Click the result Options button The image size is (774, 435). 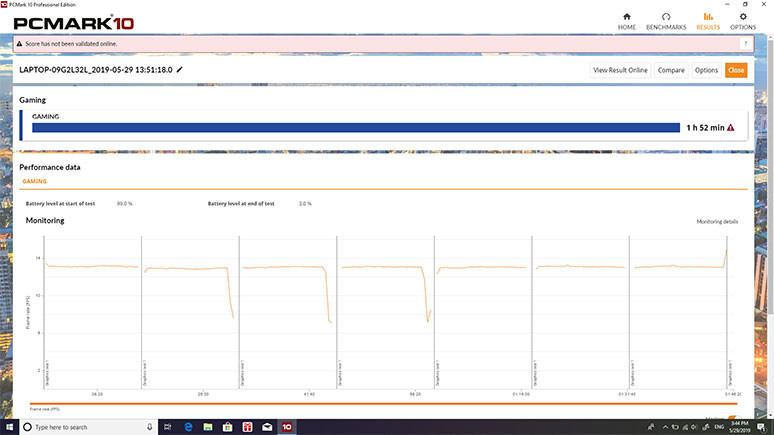[x=706, y=70]
